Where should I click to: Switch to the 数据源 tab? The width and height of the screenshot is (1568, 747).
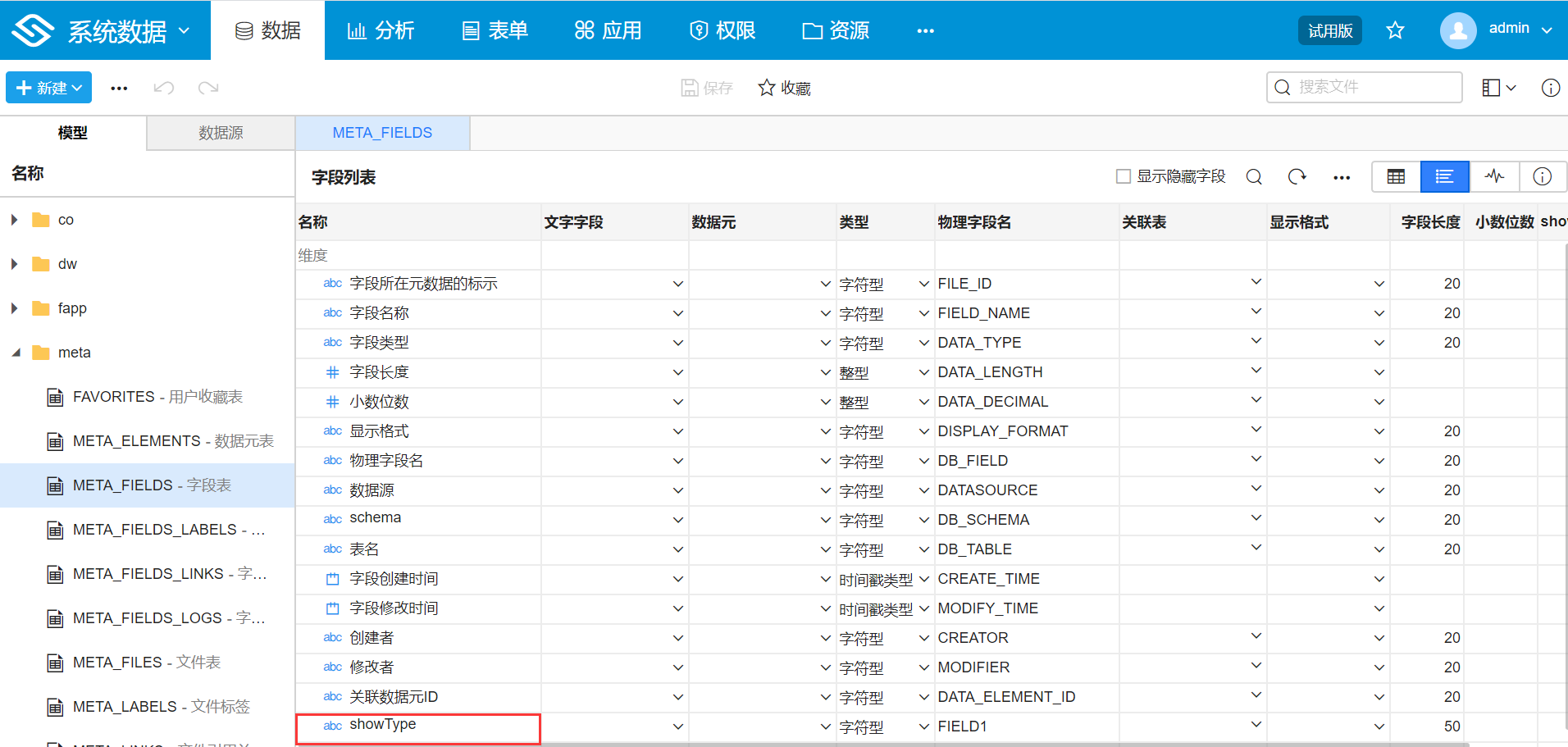point(221,133)
